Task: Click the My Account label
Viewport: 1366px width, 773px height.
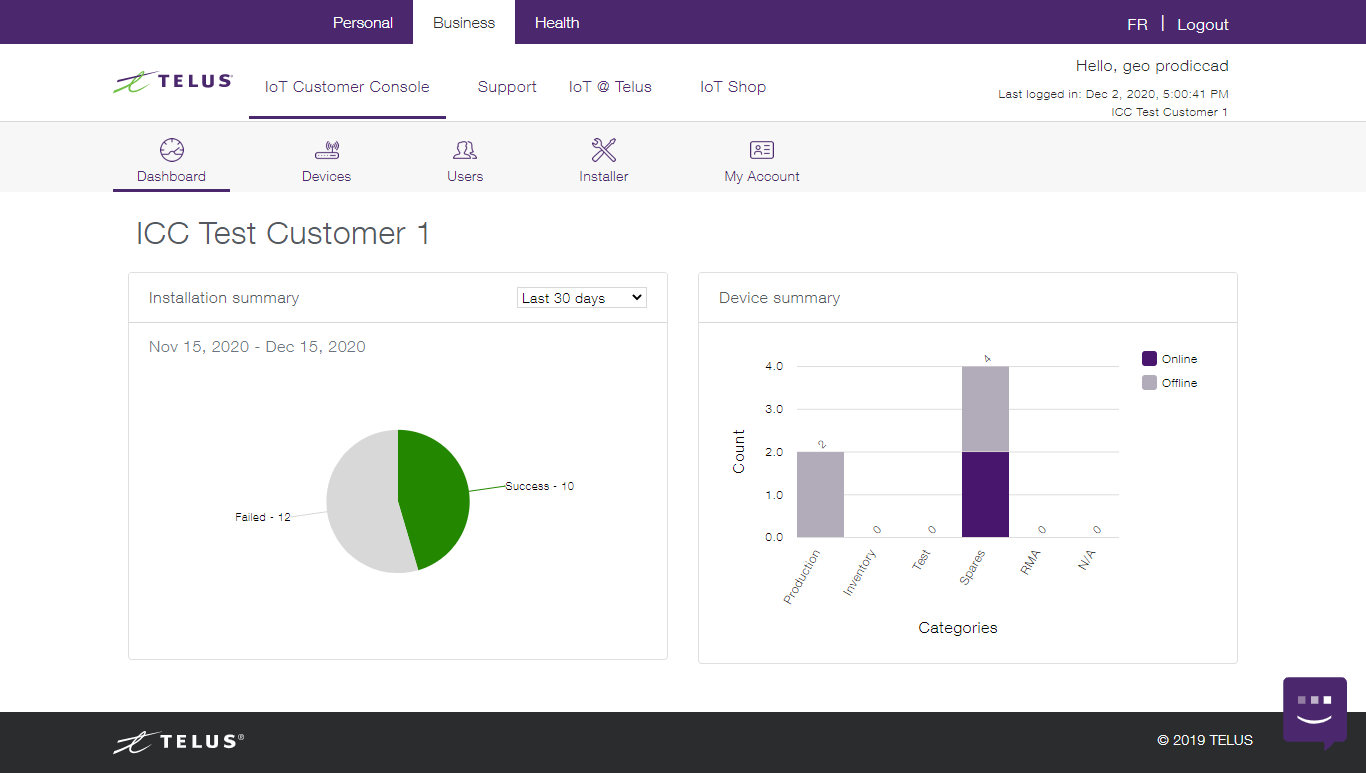Action: point(762,176)
